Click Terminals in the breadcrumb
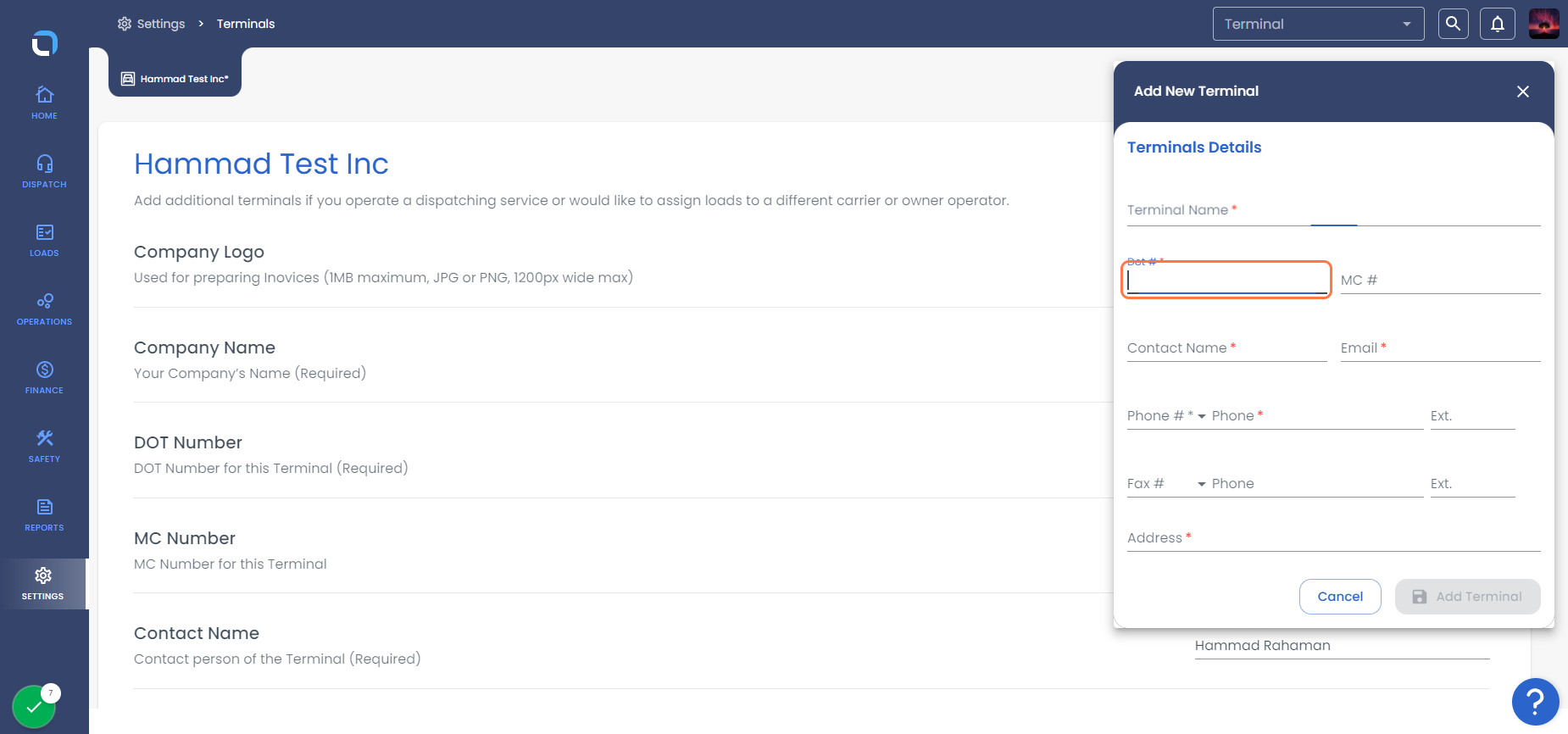 pyautogui.click(x=246, y=24)
